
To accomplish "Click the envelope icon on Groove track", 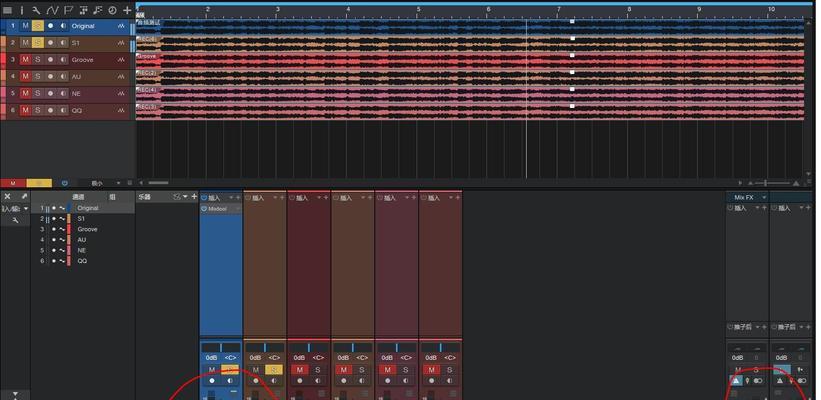I will [x=121, y=60].
